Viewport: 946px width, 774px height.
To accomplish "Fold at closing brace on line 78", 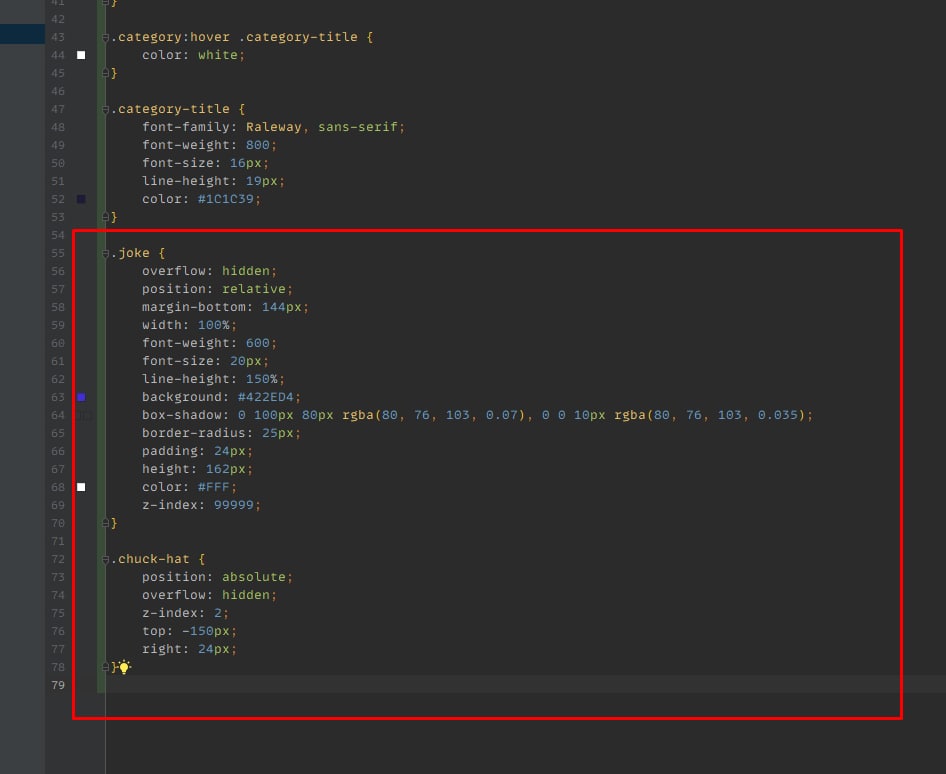I will pos(105,667).
